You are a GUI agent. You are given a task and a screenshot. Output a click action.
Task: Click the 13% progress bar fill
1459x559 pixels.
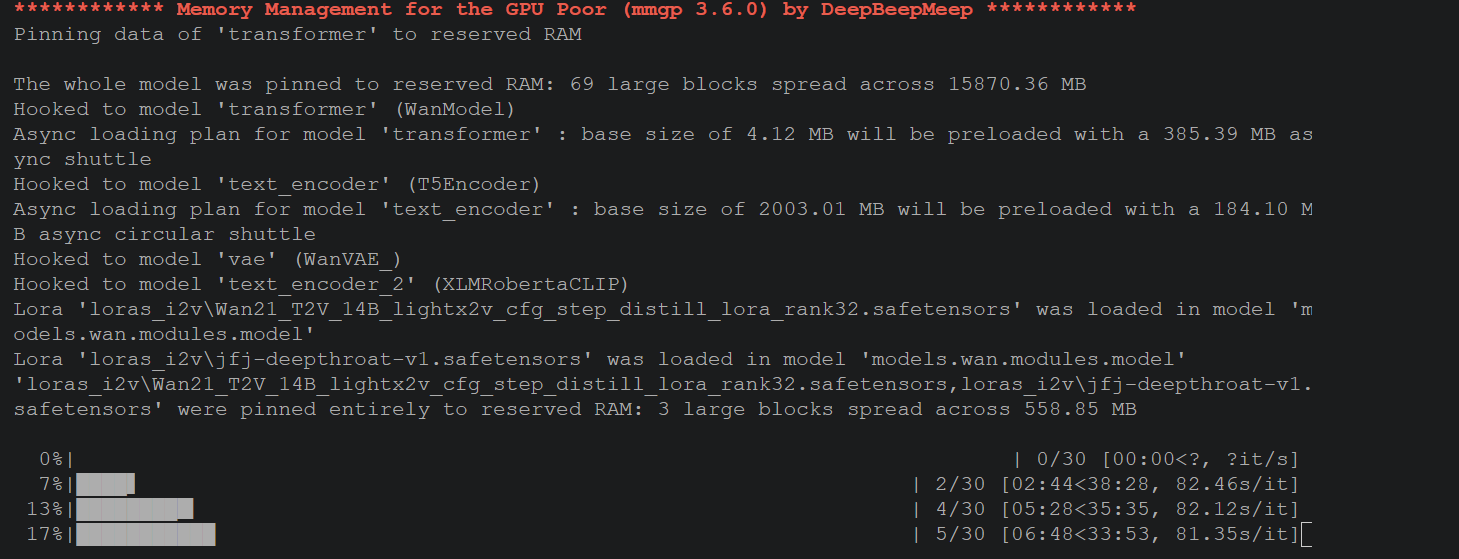[134, 510]
